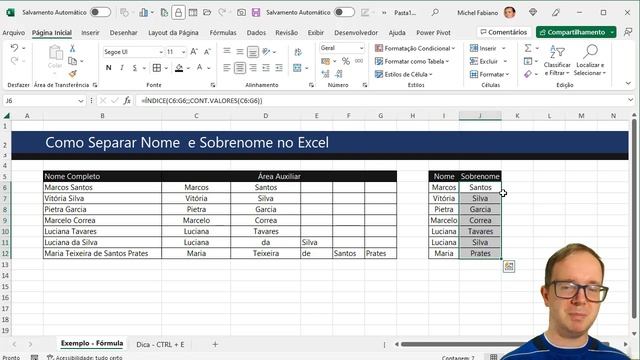Click the camera icon in Quick Access Toolbar
640x360 pixels.
click(241, 13)
